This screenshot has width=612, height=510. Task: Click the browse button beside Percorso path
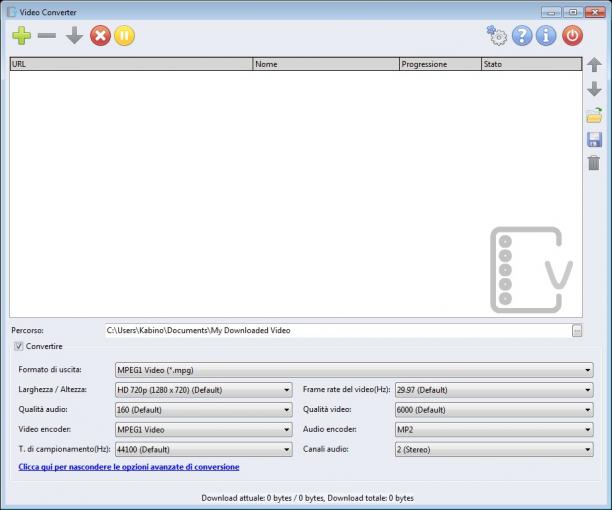[x=577, y=331]
